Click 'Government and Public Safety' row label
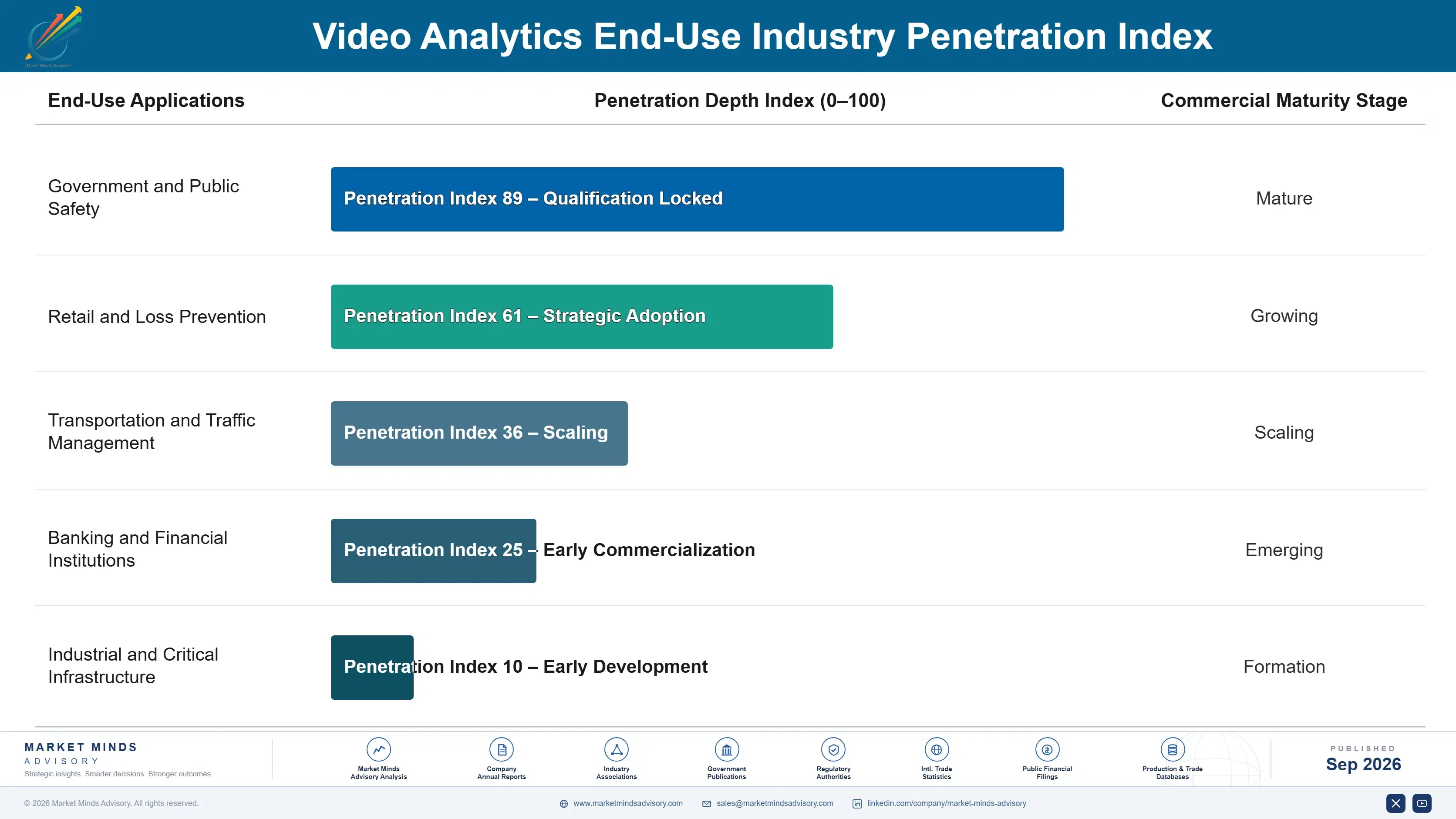The image size is (1456, 819). [x=144, y=198]
